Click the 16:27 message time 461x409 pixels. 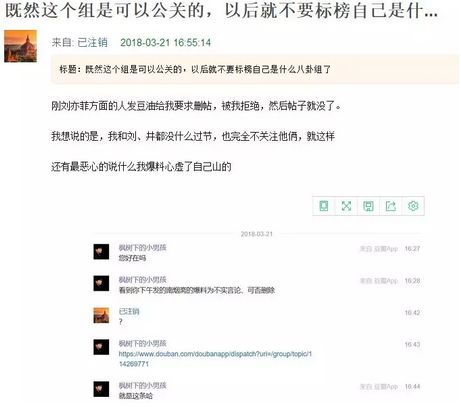coord(412,249)
